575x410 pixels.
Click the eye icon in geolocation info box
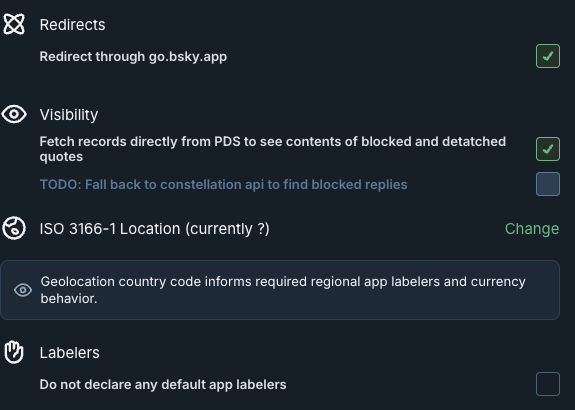pyautogui.click(x=23, y=290)
